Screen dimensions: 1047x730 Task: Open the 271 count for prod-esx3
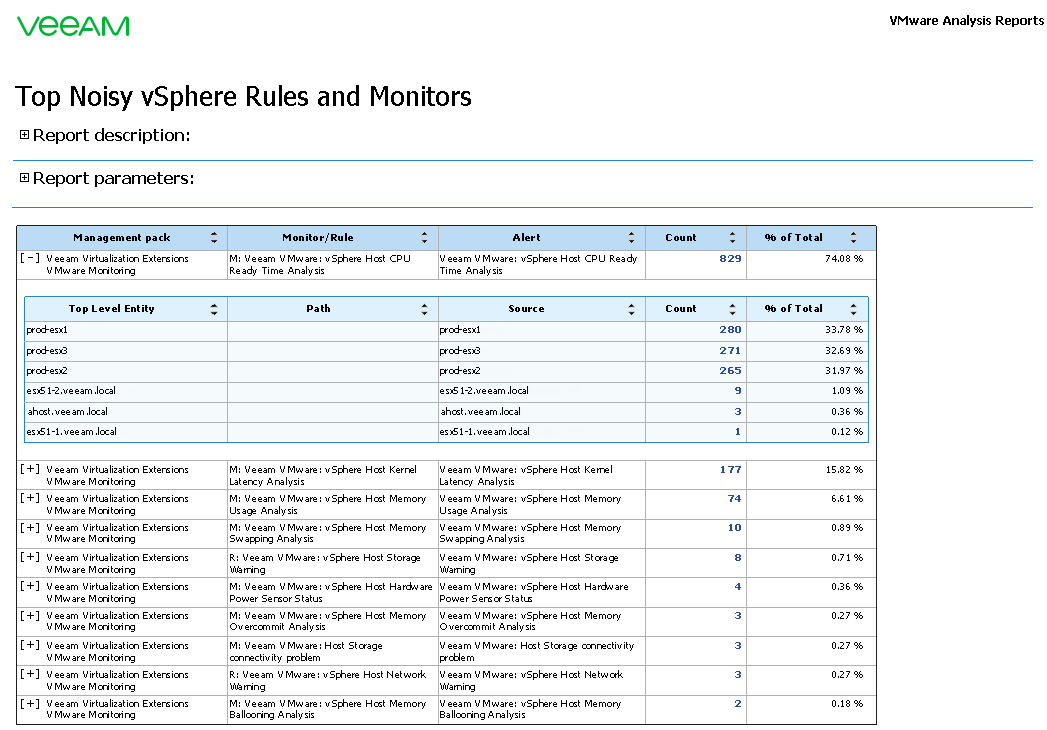pos(730,351)
